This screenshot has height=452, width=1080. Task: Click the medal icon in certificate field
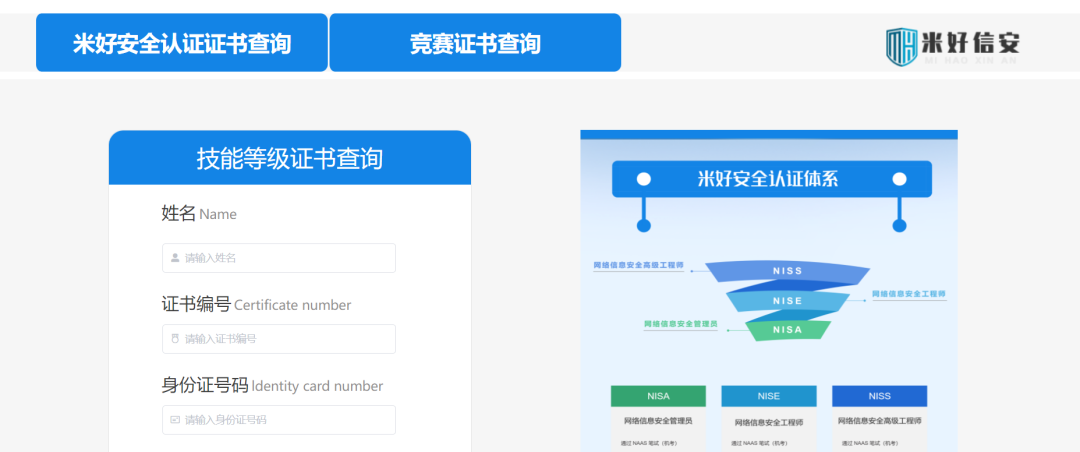pyautogui.click(x=175, y=339)
